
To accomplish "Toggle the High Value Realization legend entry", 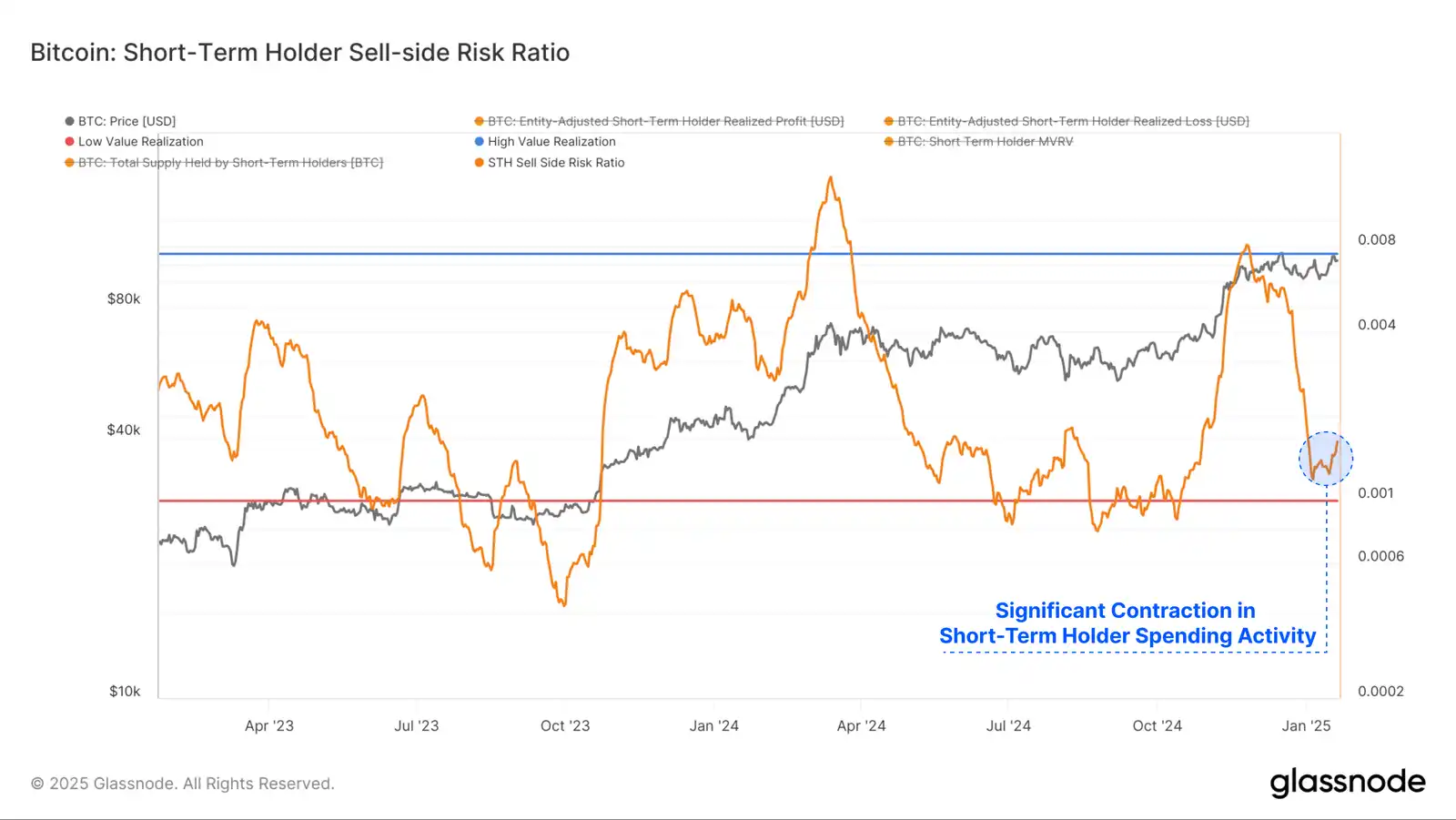I will 545,142.
